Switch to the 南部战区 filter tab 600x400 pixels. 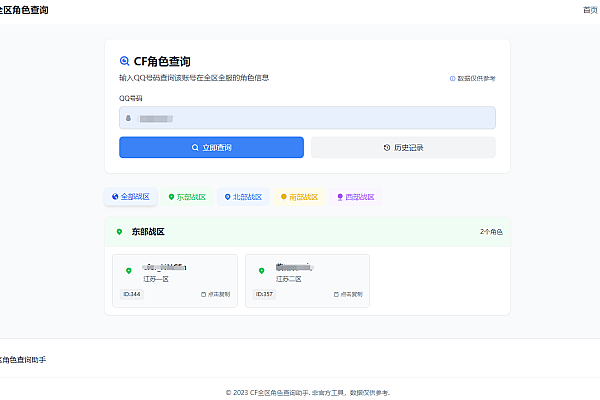300,197
